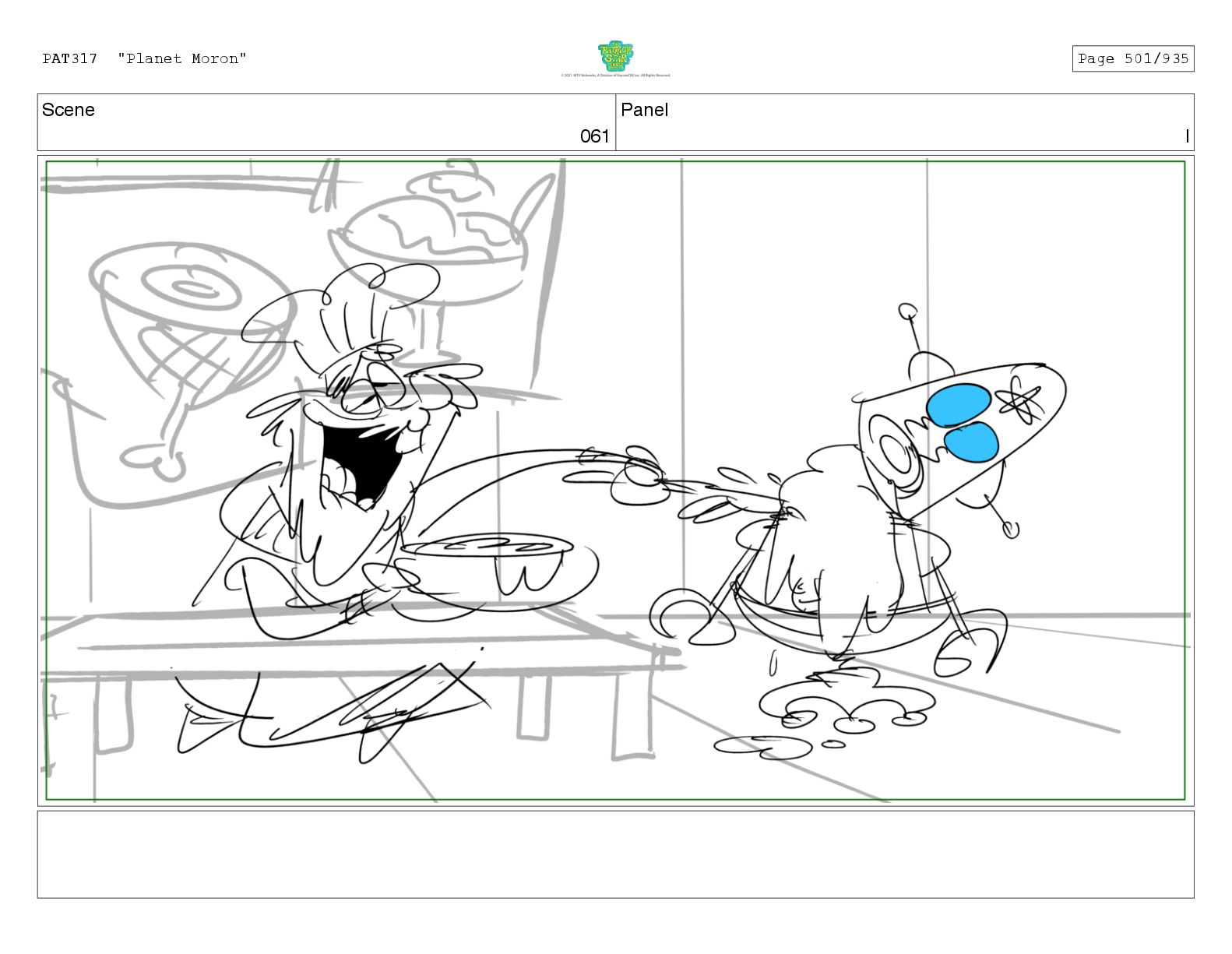Click the 'Scene' label
Viewport: 1232px width, 954px height.
69,110
